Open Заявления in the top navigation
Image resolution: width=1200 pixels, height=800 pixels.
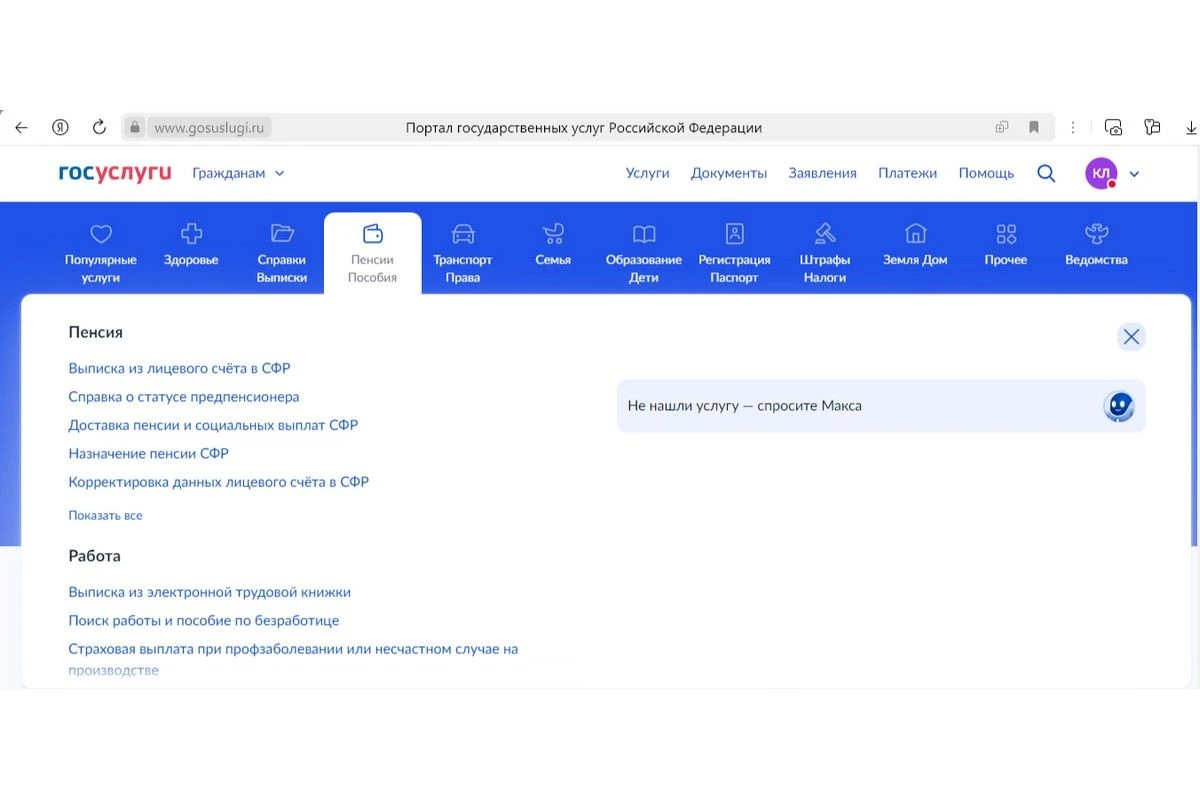pyautogui.click(x=822, y=173)
